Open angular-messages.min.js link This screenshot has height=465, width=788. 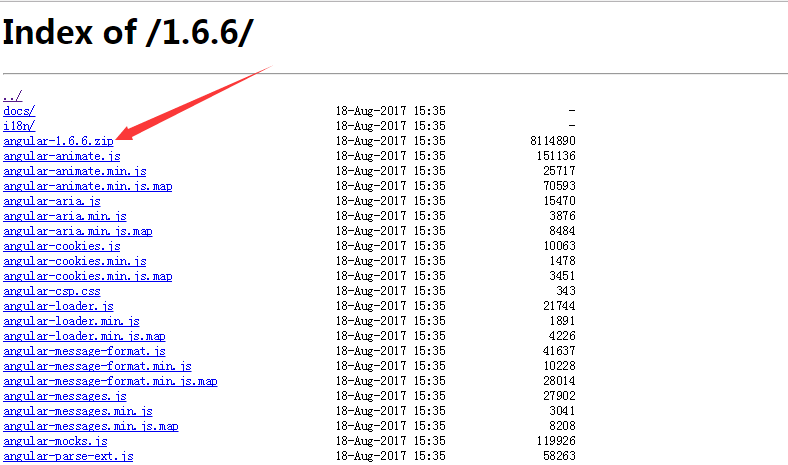pos(78,412)
